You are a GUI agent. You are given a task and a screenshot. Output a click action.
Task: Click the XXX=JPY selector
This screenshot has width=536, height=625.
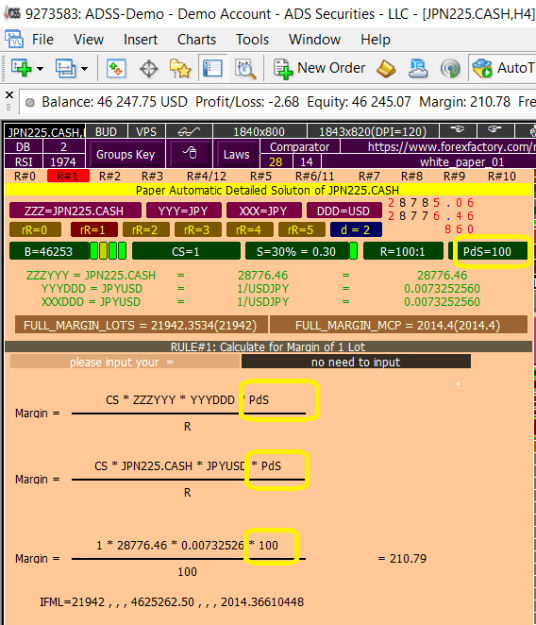[x=263, y=210]
